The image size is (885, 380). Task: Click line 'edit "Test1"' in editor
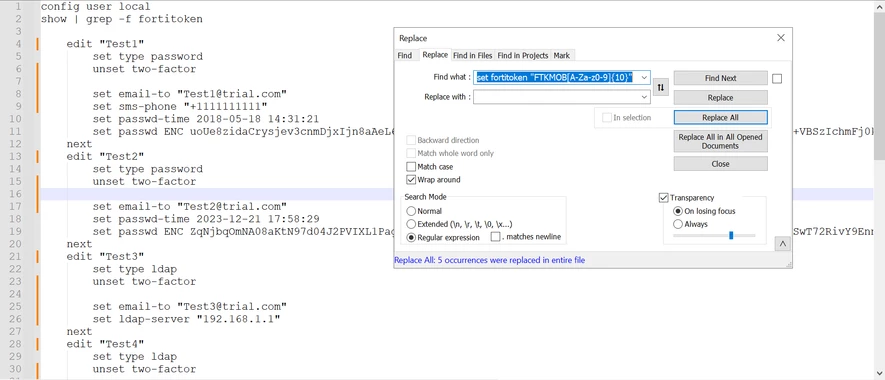[105, 44]
